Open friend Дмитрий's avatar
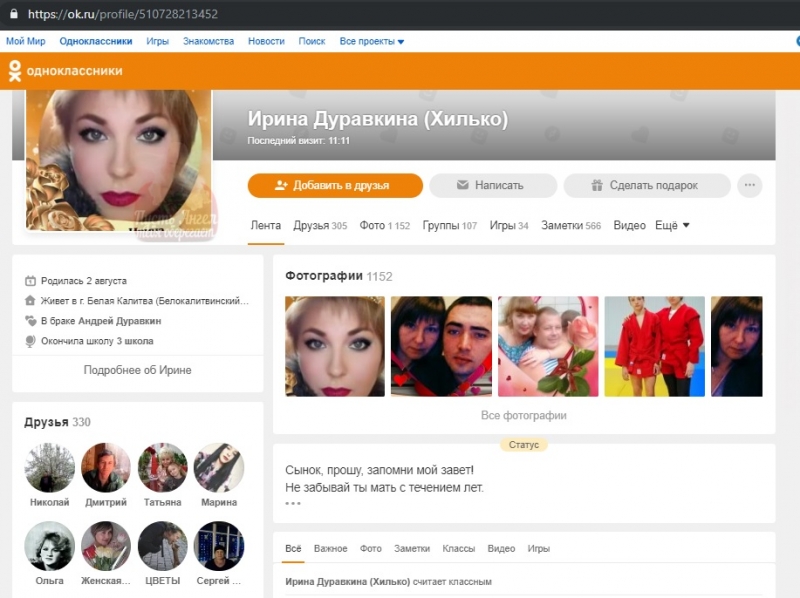This screenshot has height=598, width=800. [x=106, y=467]
